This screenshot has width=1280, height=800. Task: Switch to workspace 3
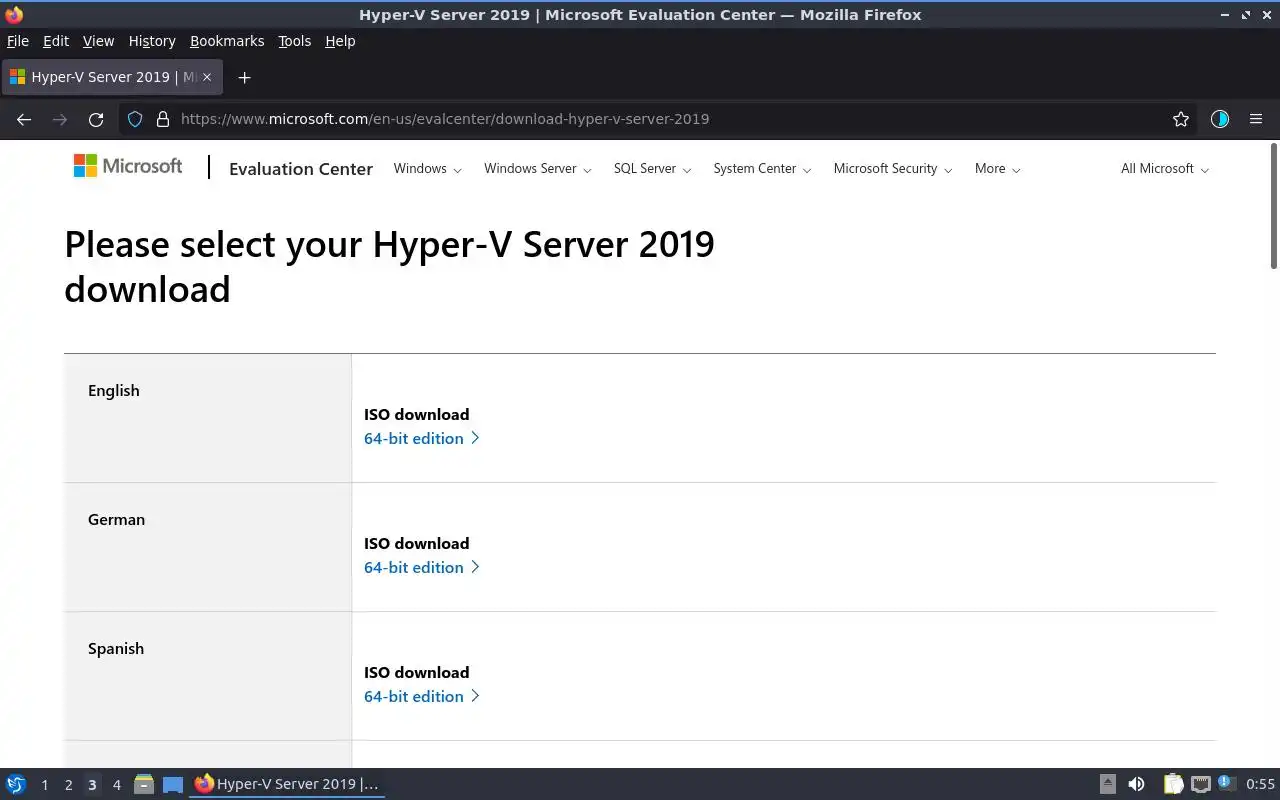pos(92,785)
